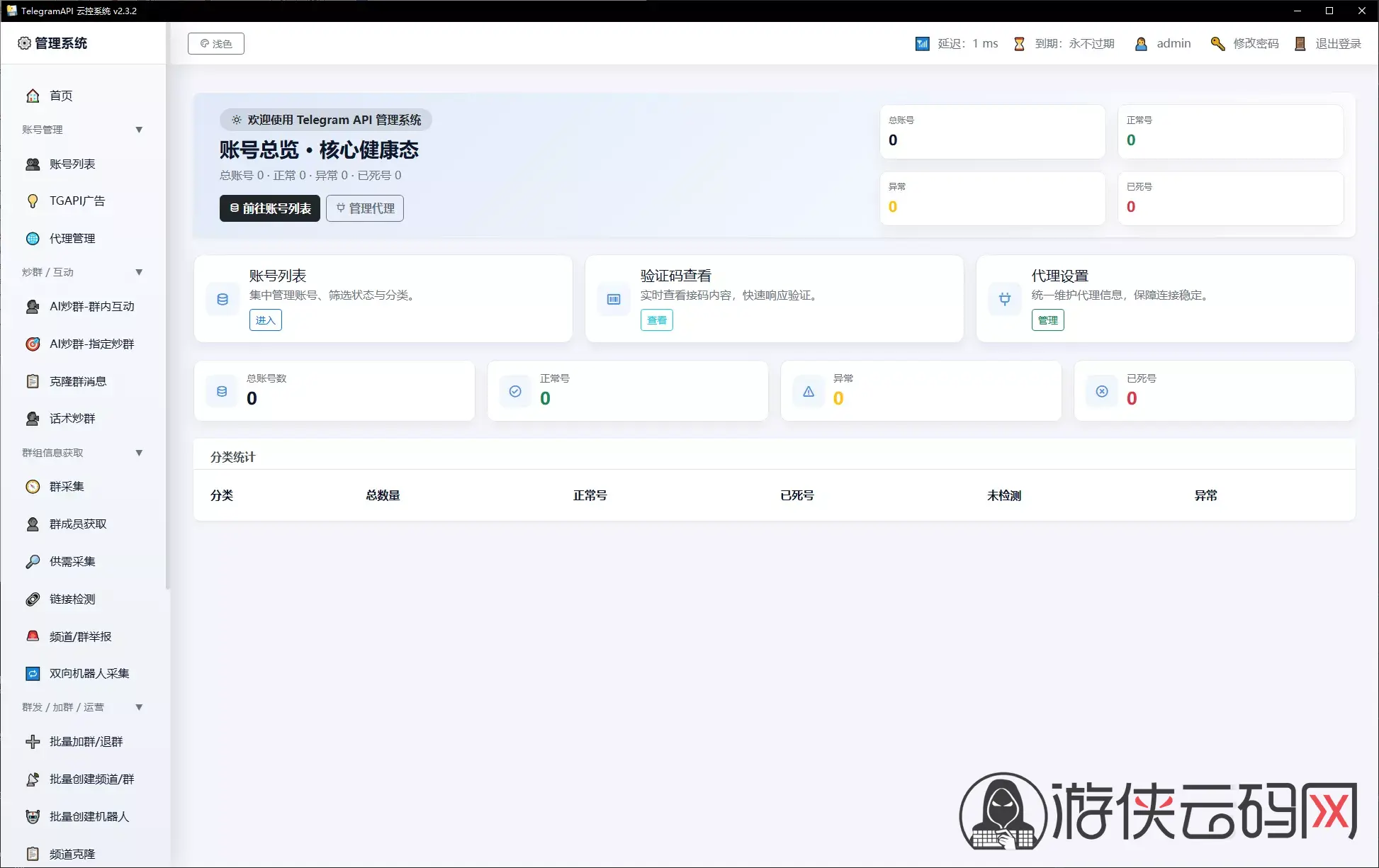
Task: Click the 修改密码 link
Action: coord(1256,44)
